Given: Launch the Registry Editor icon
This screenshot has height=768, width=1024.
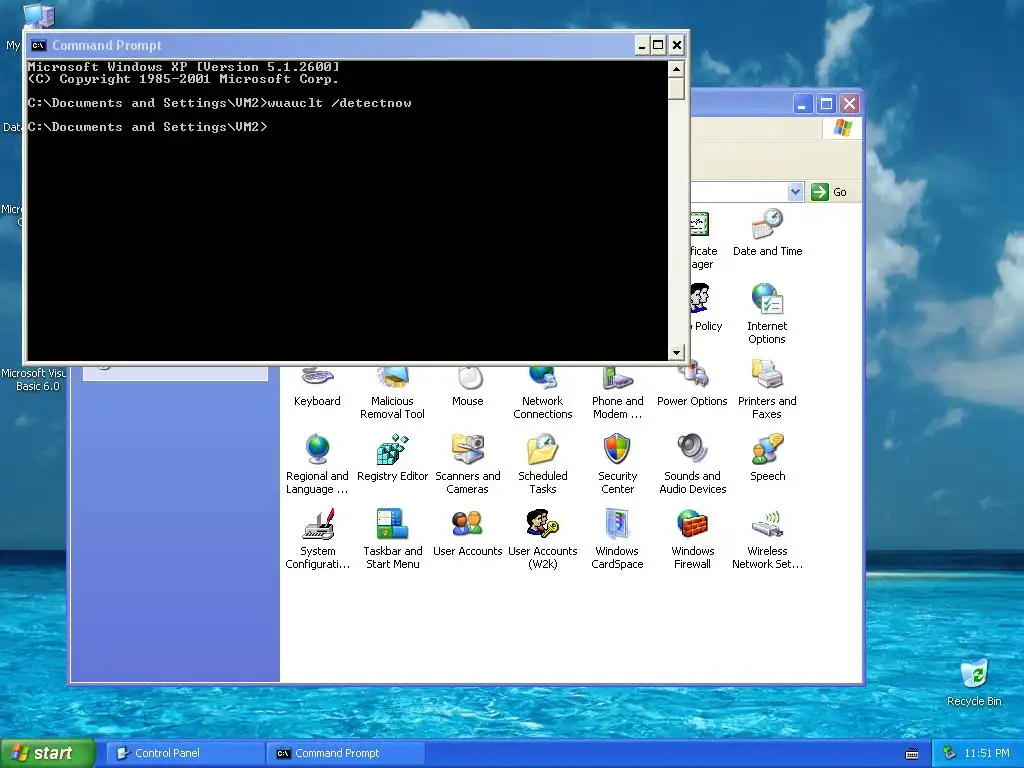Looking at the screenshot, I should tap(392, 458).
